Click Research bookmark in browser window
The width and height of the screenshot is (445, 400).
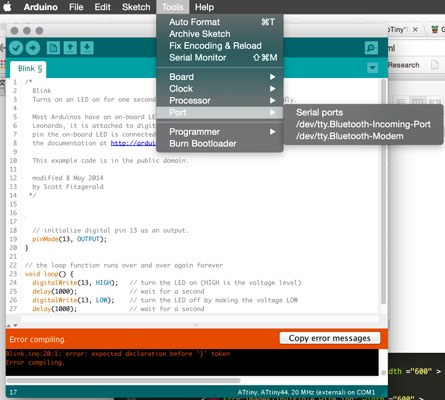pyautogui.click(x=404, y=65)
